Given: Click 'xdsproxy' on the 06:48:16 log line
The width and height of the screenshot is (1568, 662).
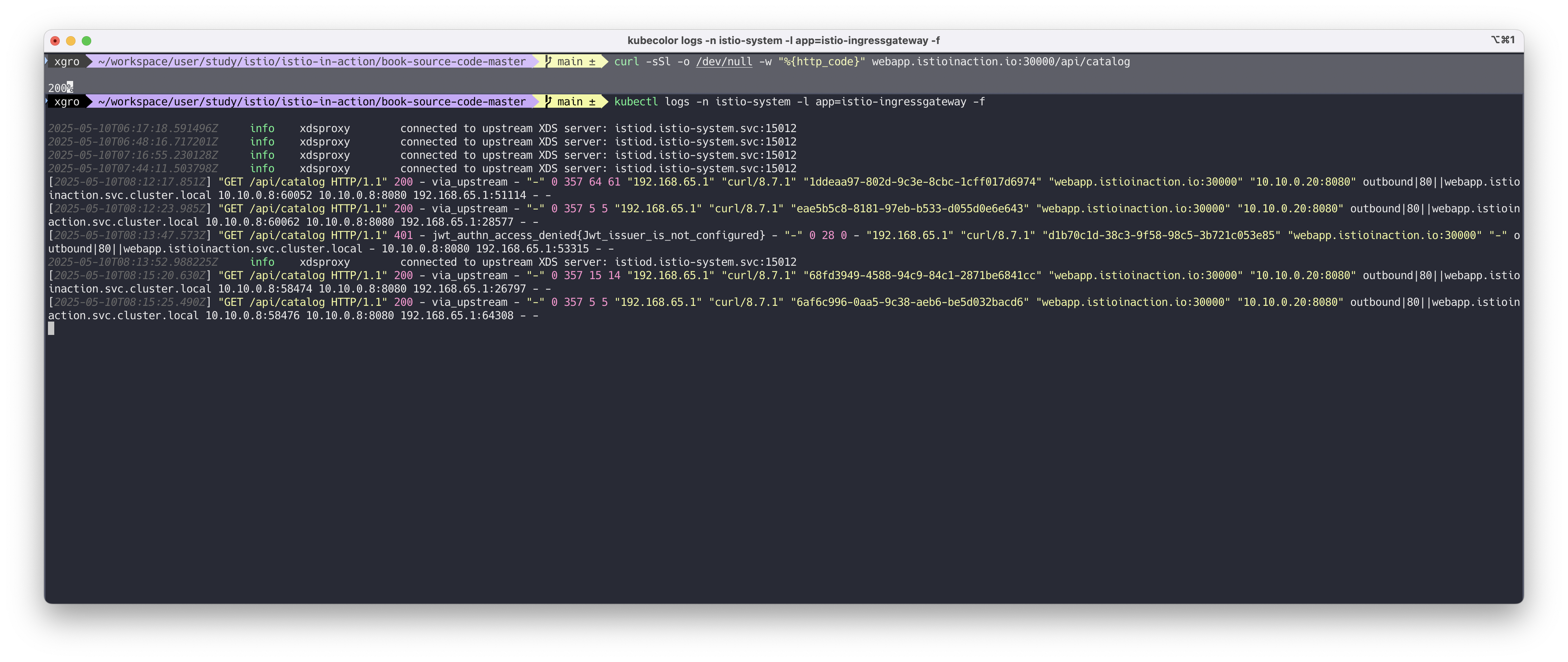Looking at the screenshot, I should [x=324, y=142].
